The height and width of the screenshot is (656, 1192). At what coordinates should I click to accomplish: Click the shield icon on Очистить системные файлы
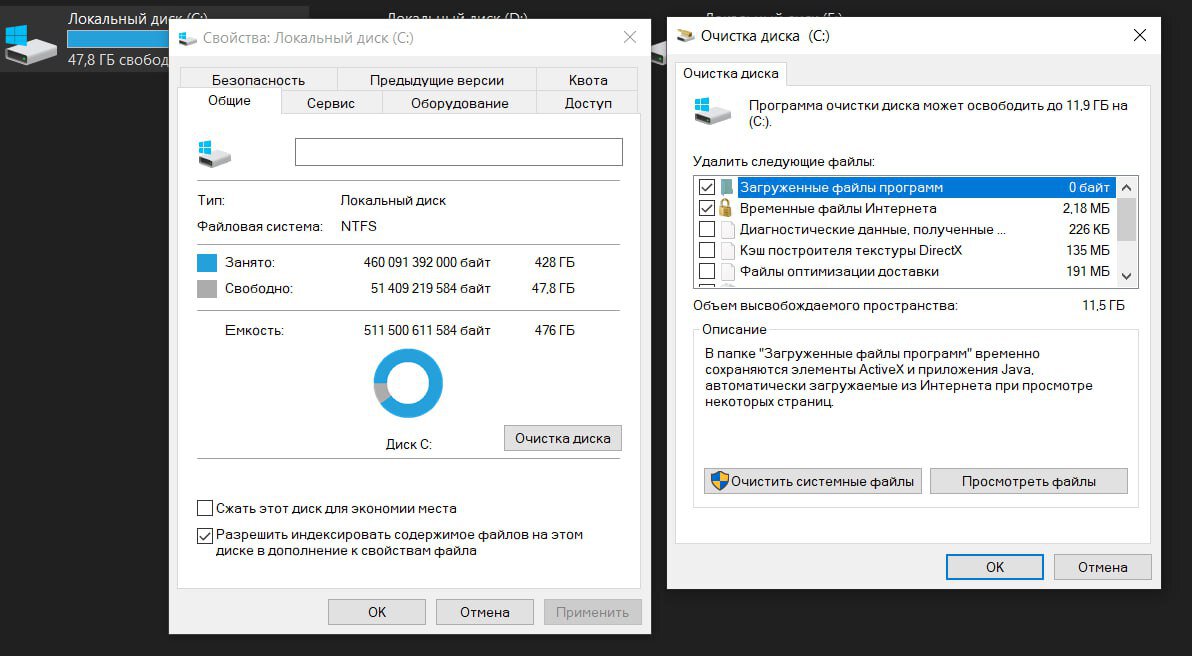coord(719,481)
